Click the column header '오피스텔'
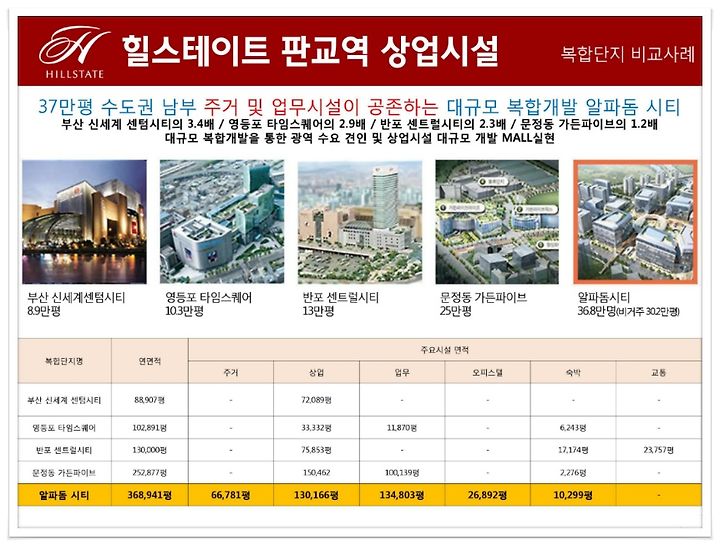 487,372
